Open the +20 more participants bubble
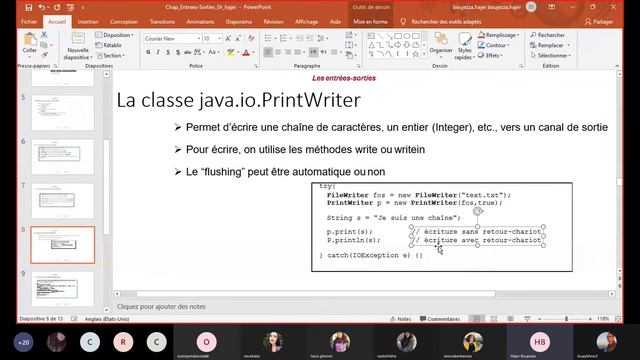 pyautogui.click(x=24, y=342)
